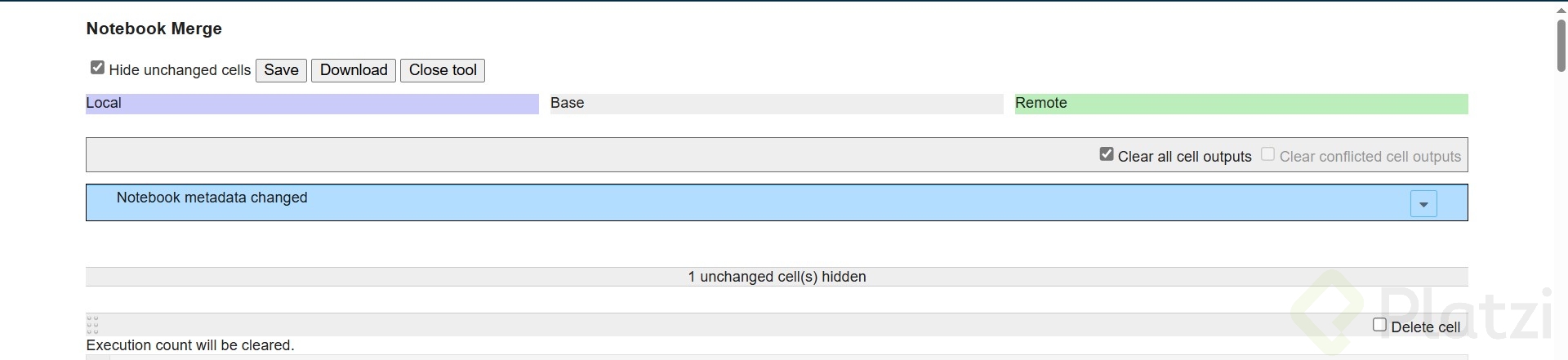Toggle the Hide unchanged cells checkbox
This screenshot has width=1568, height=360.
(x=98, y=68)
